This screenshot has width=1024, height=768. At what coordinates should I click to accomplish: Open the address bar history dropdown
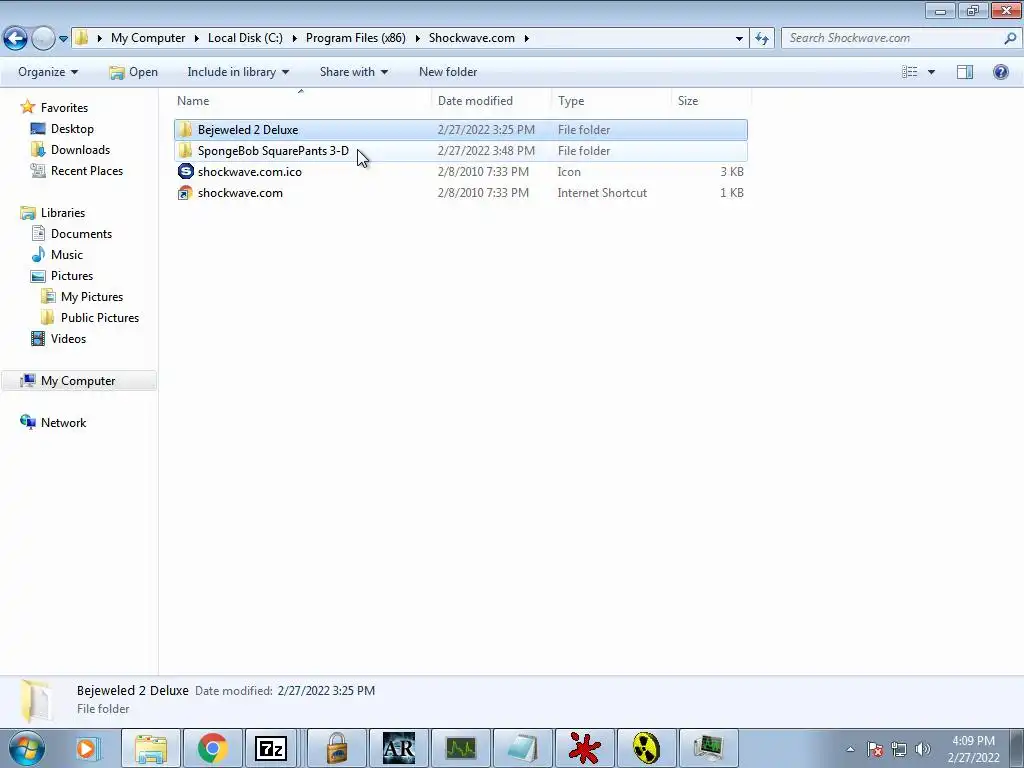(739, 39)
